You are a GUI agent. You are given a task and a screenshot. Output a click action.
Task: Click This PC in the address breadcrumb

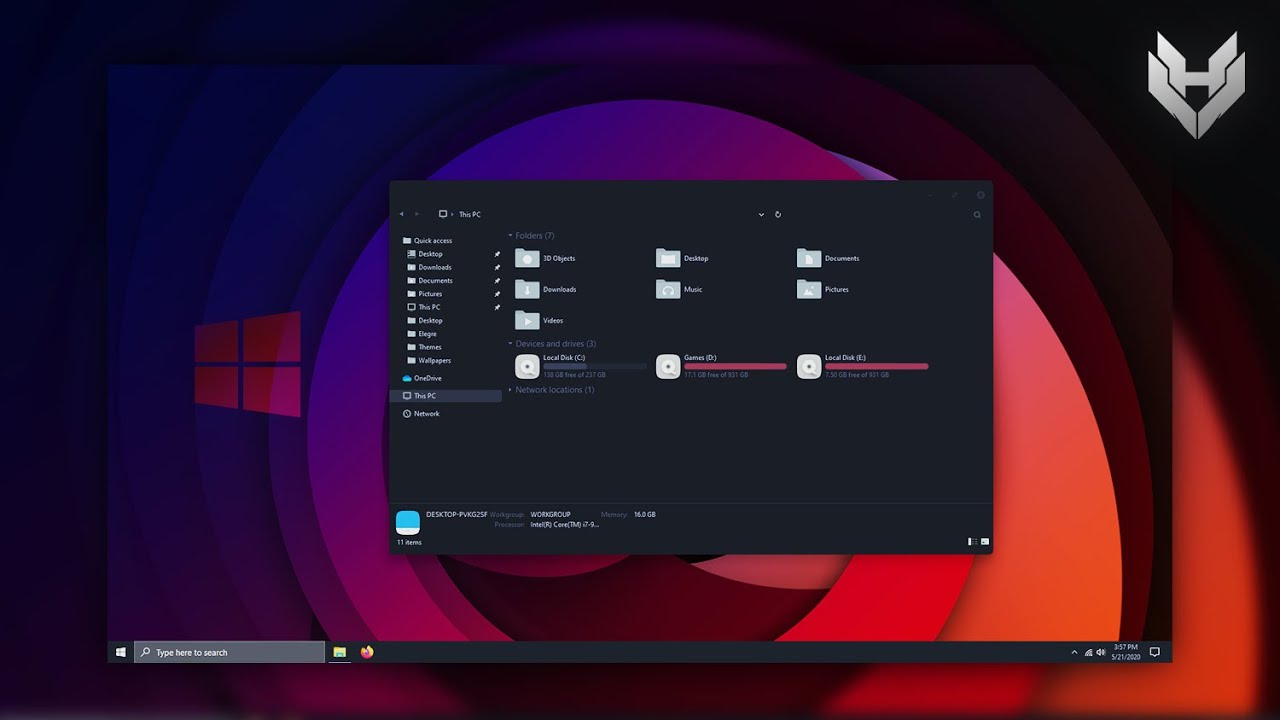[x=470, y=214]
